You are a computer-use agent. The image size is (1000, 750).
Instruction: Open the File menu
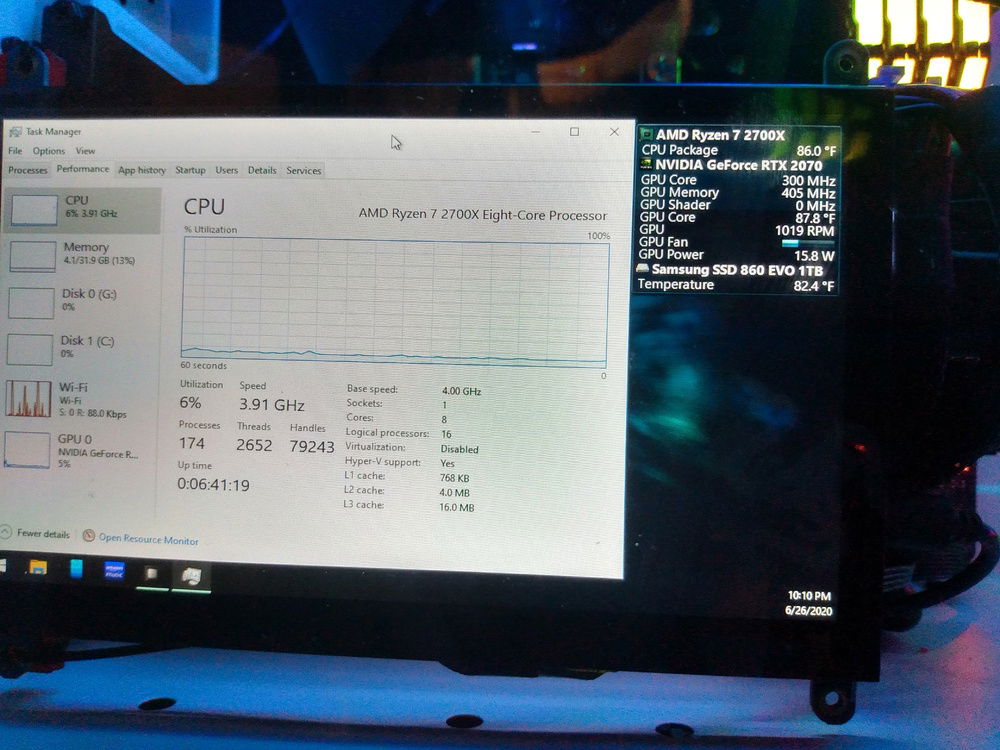pyautogui.click(x=15, y=151)
